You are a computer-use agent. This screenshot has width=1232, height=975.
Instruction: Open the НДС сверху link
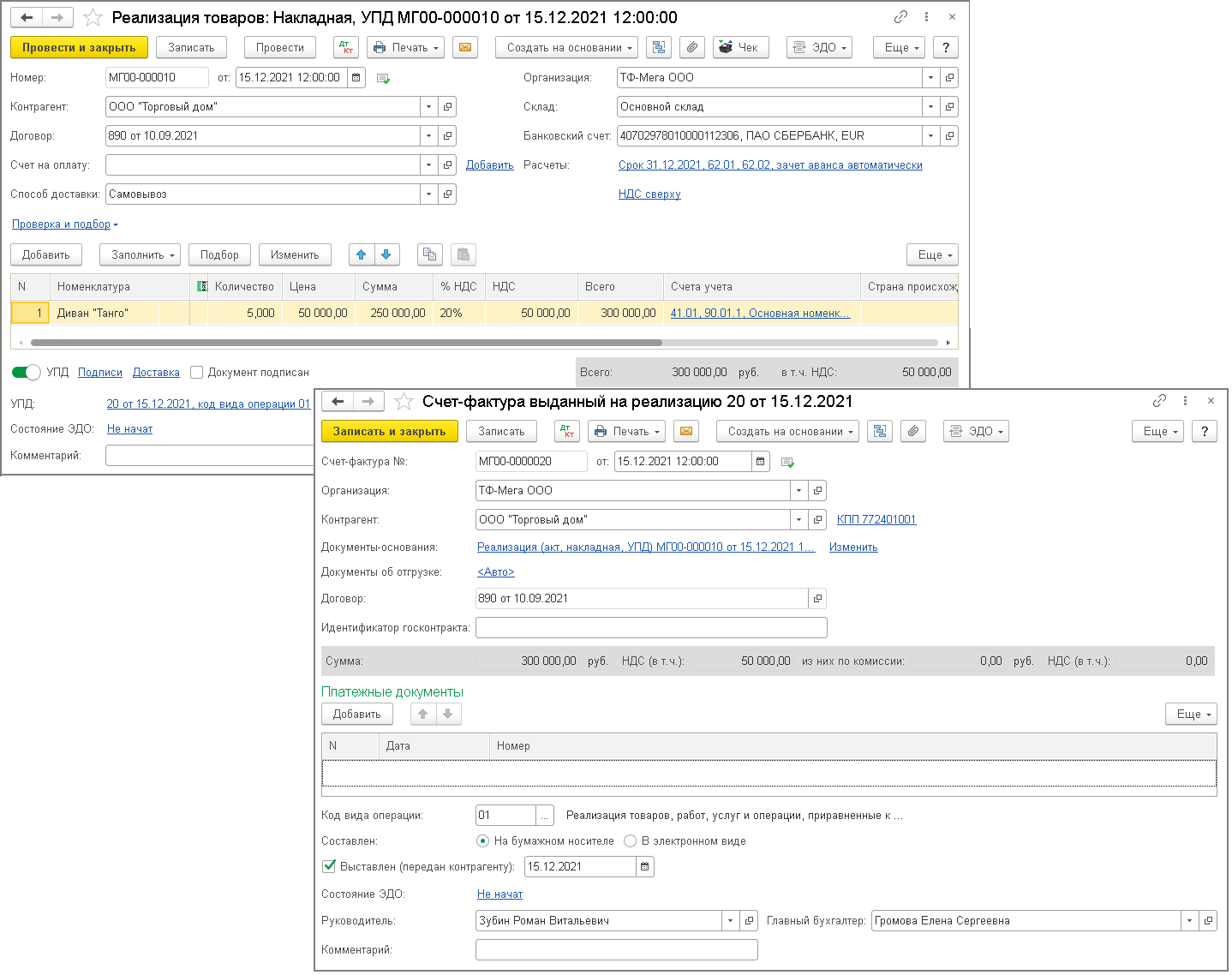[x=649, y=194]
